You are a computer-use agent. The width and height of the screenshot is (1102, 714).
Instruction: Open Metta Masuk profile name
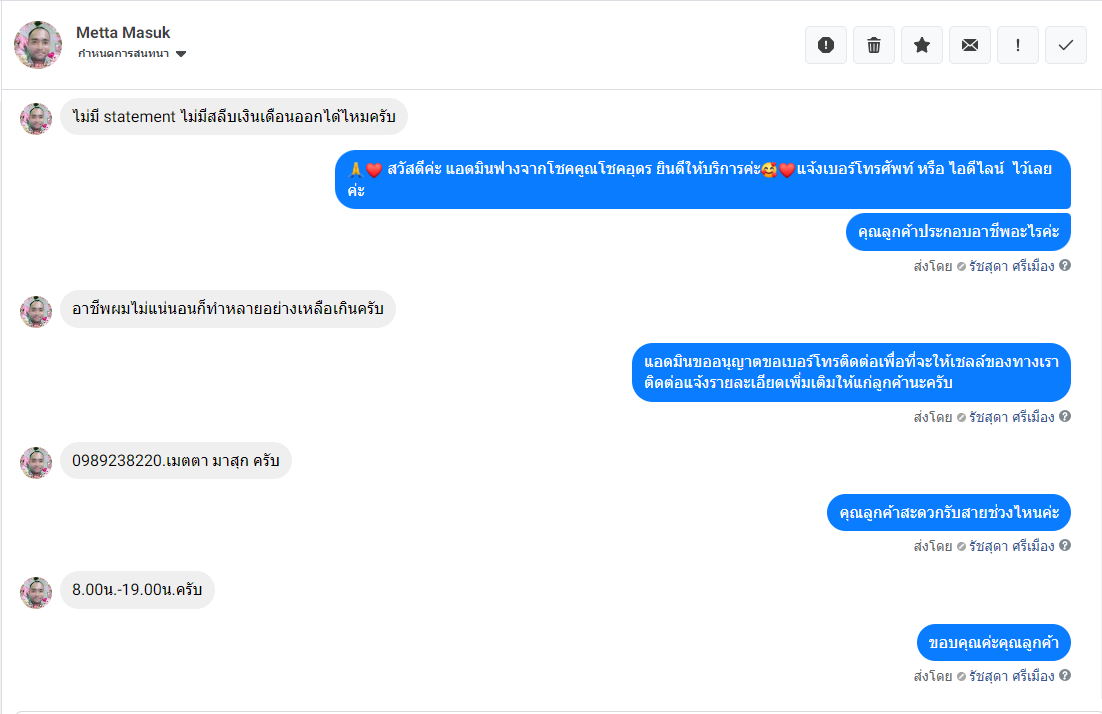123,32
